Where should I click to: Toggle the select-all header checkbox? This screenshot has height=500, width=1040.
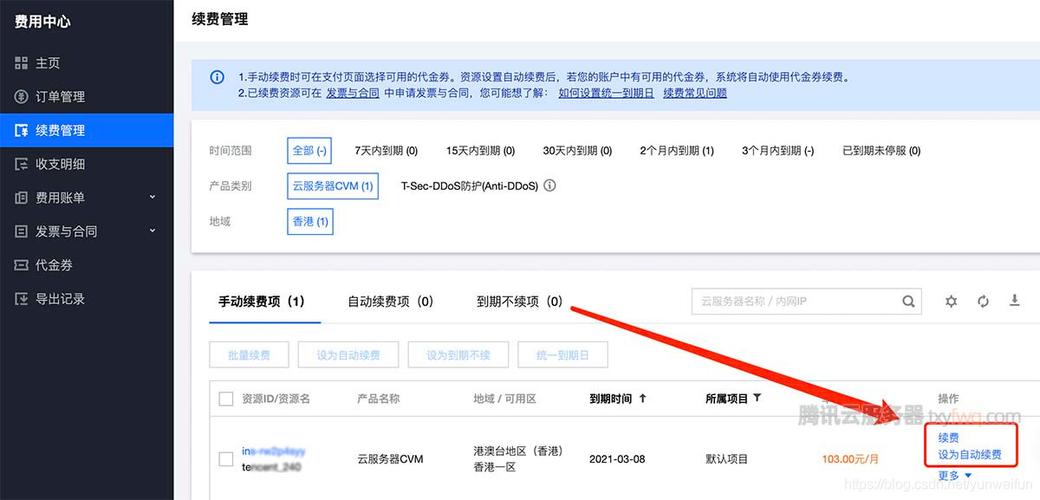pos(226,399)
